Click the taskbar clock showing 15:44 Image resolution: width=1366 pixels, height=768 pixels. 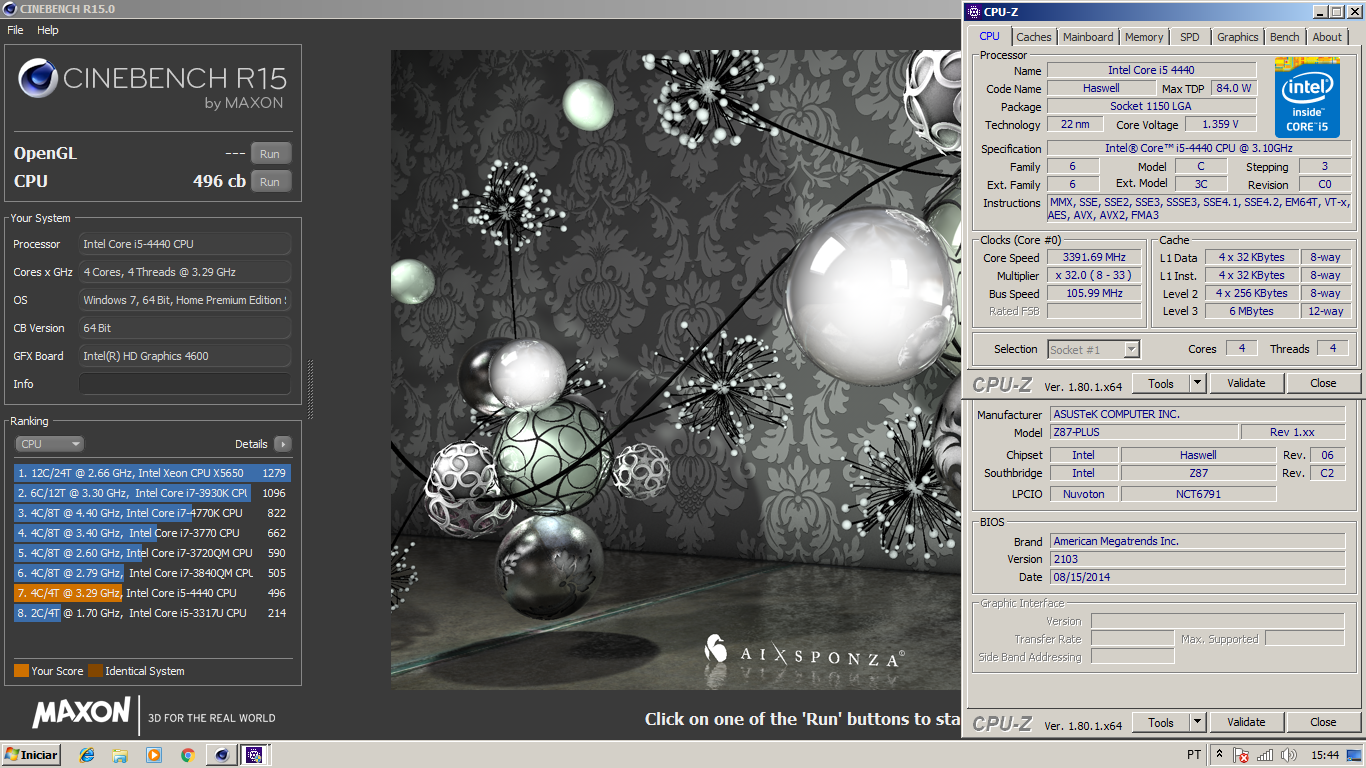pos(1325,755)
